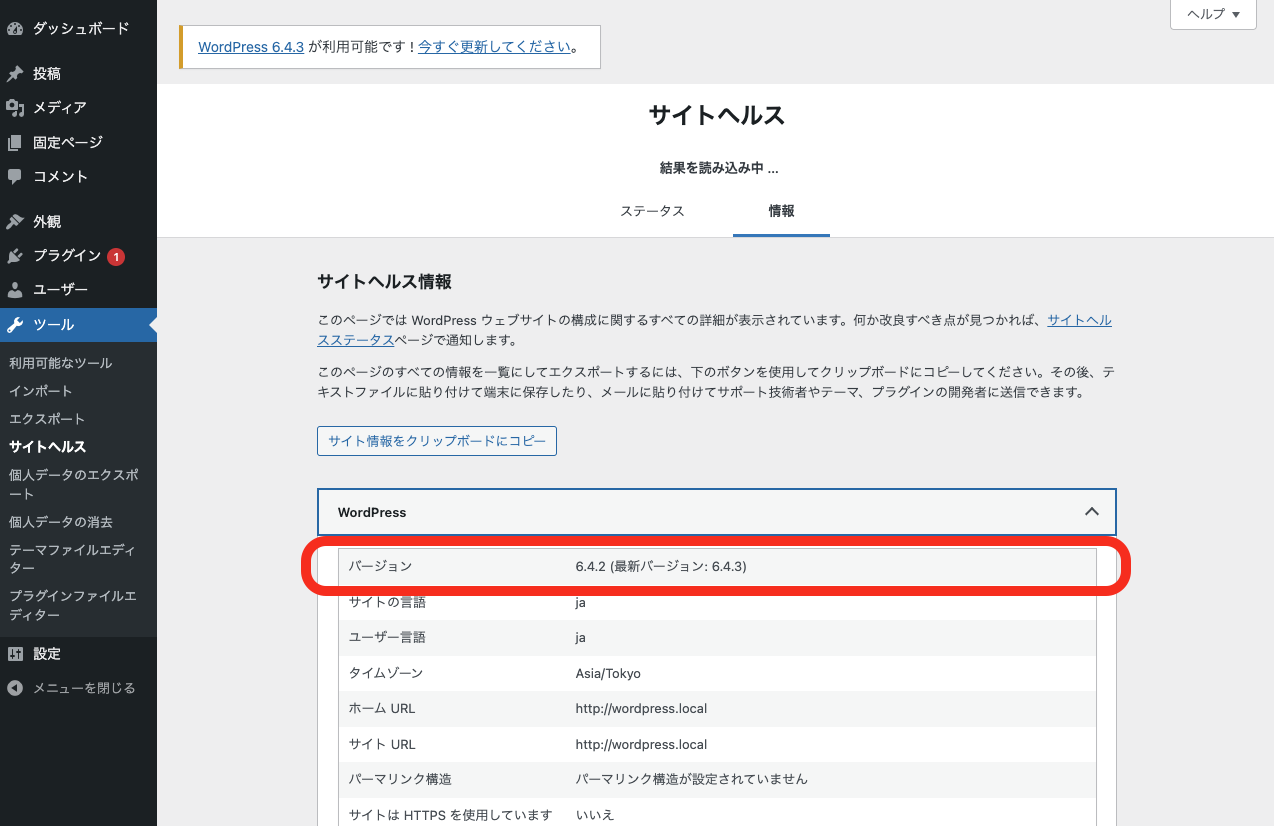Click the パーマリンク構造 row label

pyautogui.click(x=400, y=779)
